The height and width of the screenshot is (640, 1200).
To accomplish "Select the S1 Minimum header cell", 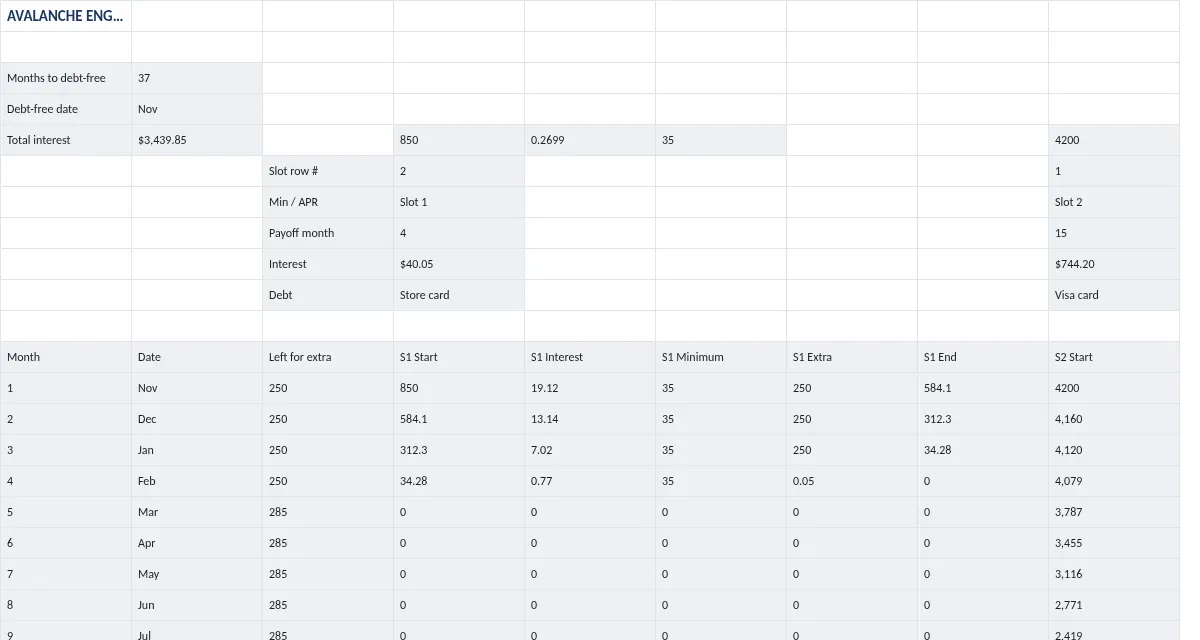I will point(721,357).
